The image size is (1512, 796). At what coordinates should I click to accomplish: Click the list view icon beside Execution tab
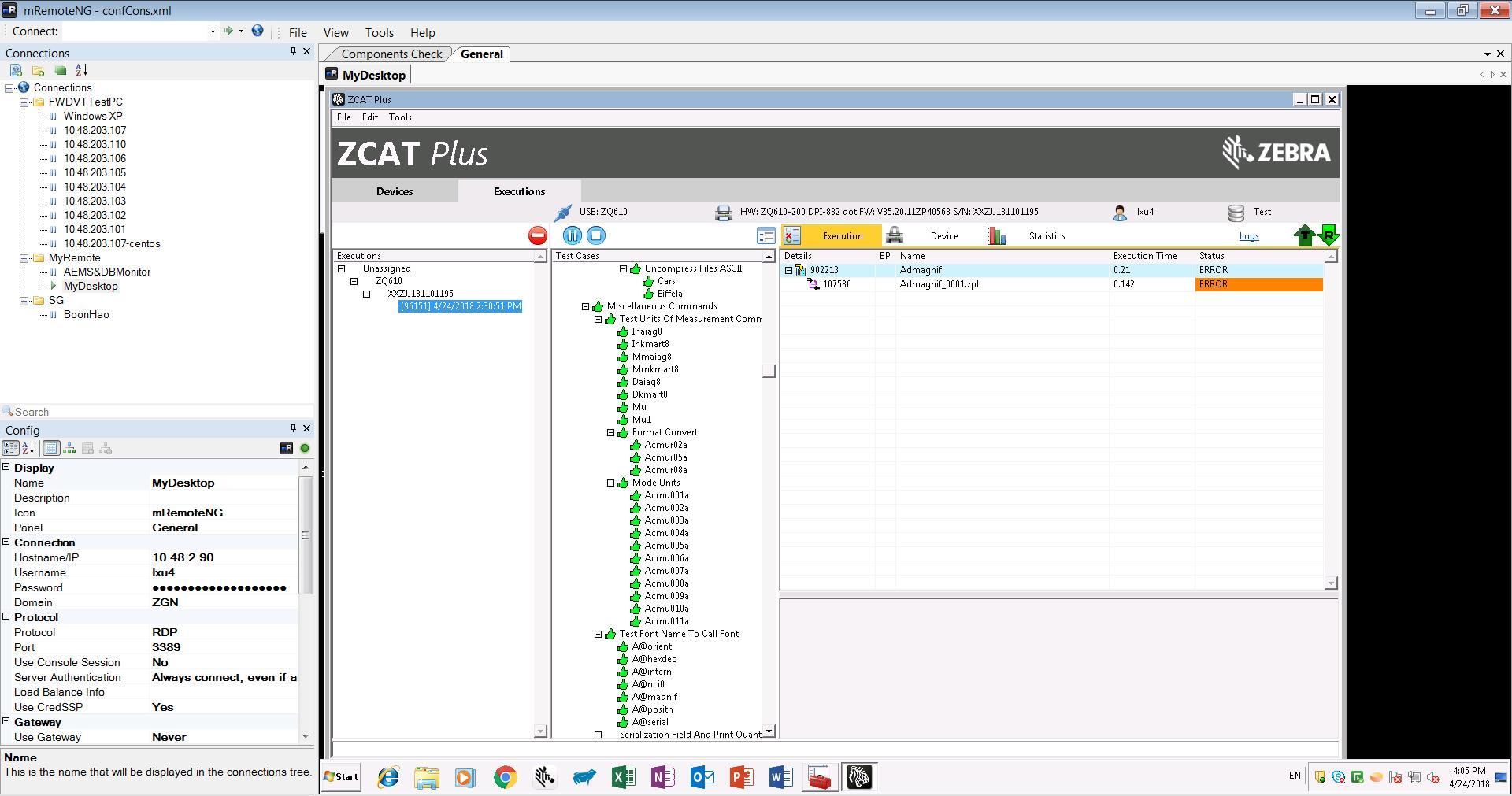pyautogui.click(x=765, y=235)
